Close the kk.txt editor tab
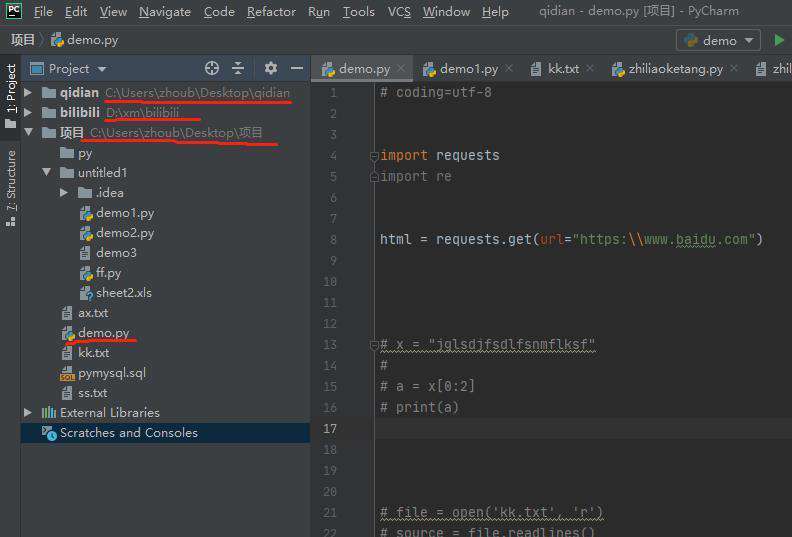The height and width of the screenshot is (537, 792). 590,68
